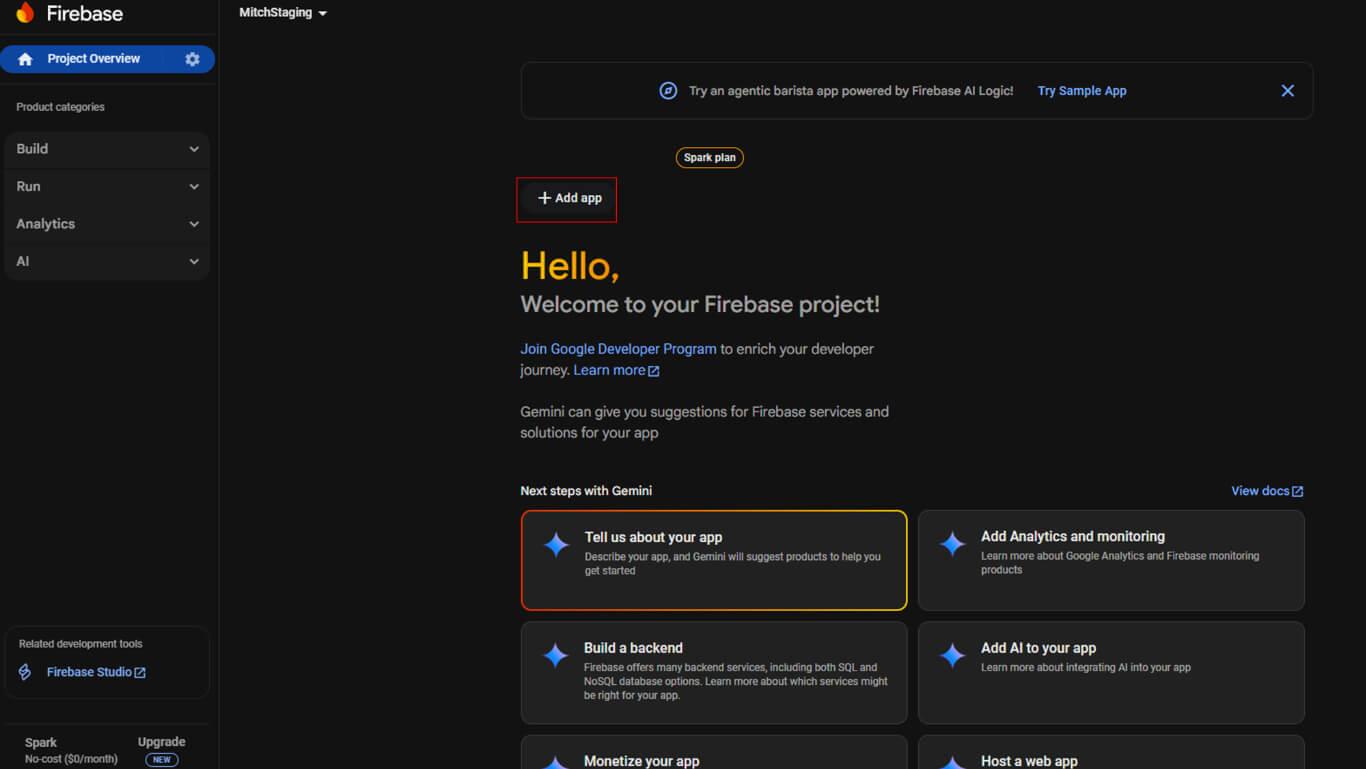Viewport: 1366px width, 769px height.
Task: Expand the Analytics category
Action: coord(107,224)
